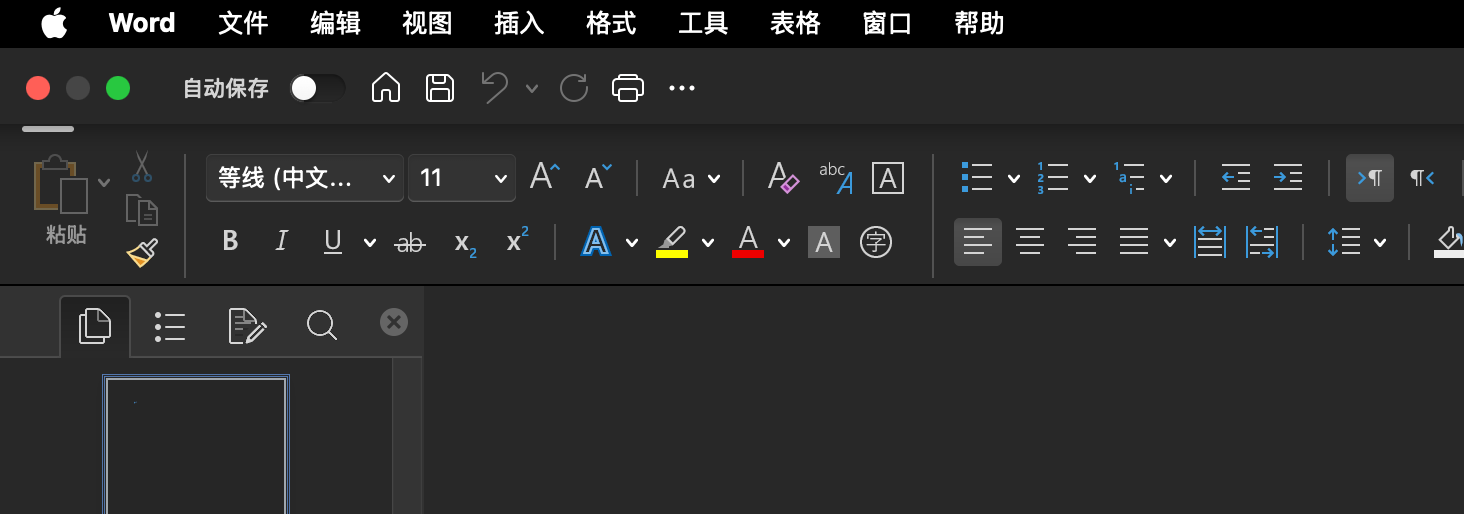The width and height of the screenshot is (1464, 514).
Task: Apply red font color
Action: (x=748, y=242)
